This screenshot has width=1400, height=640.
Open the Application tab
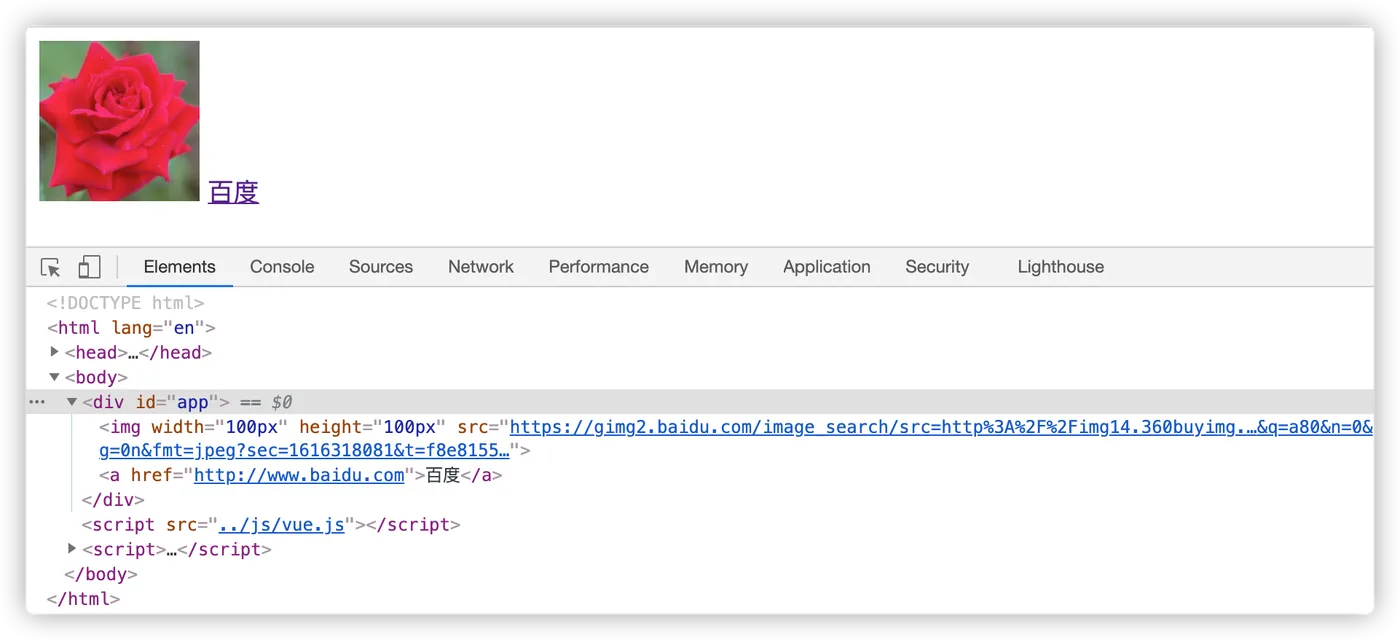(x=827, y=267)
